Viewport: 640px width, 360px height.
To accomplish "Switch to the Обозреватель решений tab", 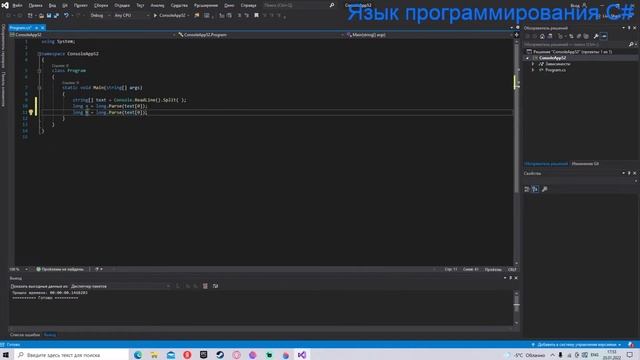I will tap(546, 164).
